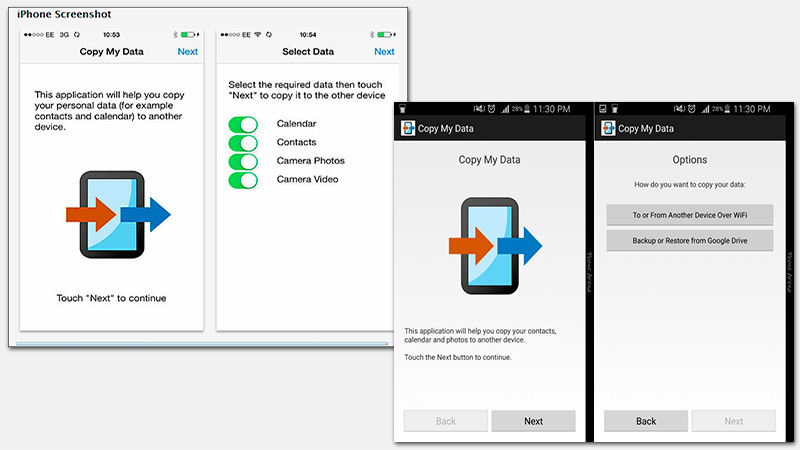Turn off the Contacts toggle

coord(243,143)
